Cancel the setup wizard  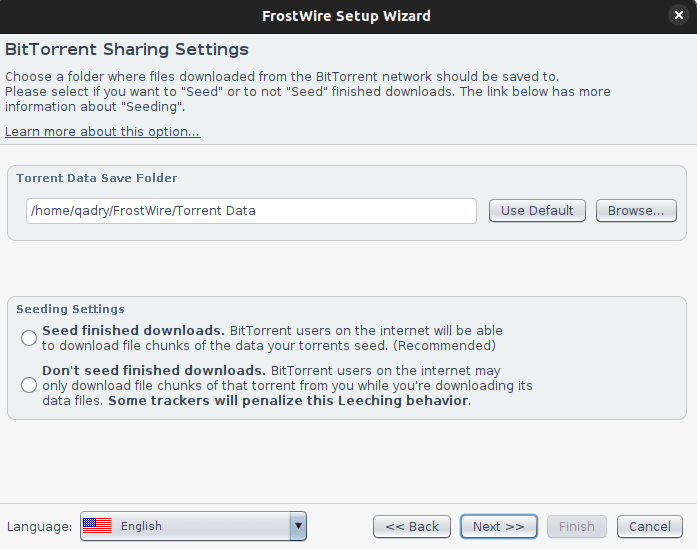[x=649, y=527]
